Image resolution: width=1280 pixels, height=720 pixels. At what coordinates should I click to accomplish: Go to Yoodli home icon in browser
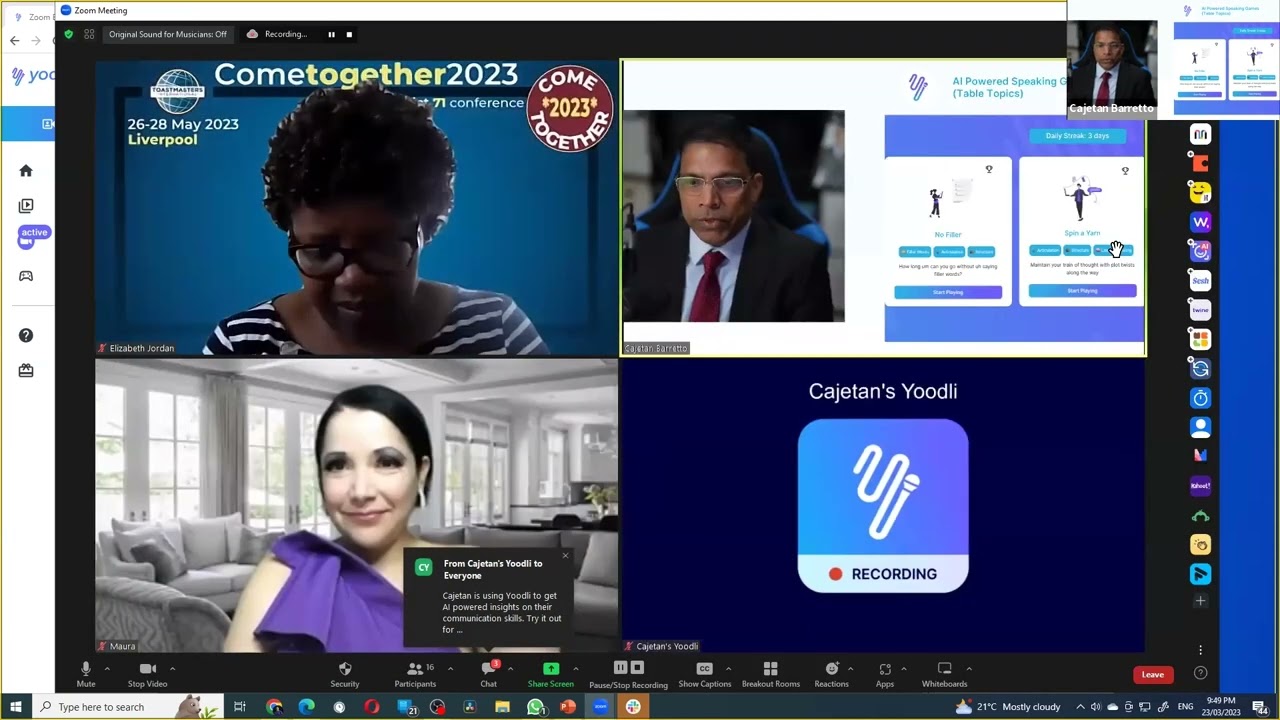(26, 171)
